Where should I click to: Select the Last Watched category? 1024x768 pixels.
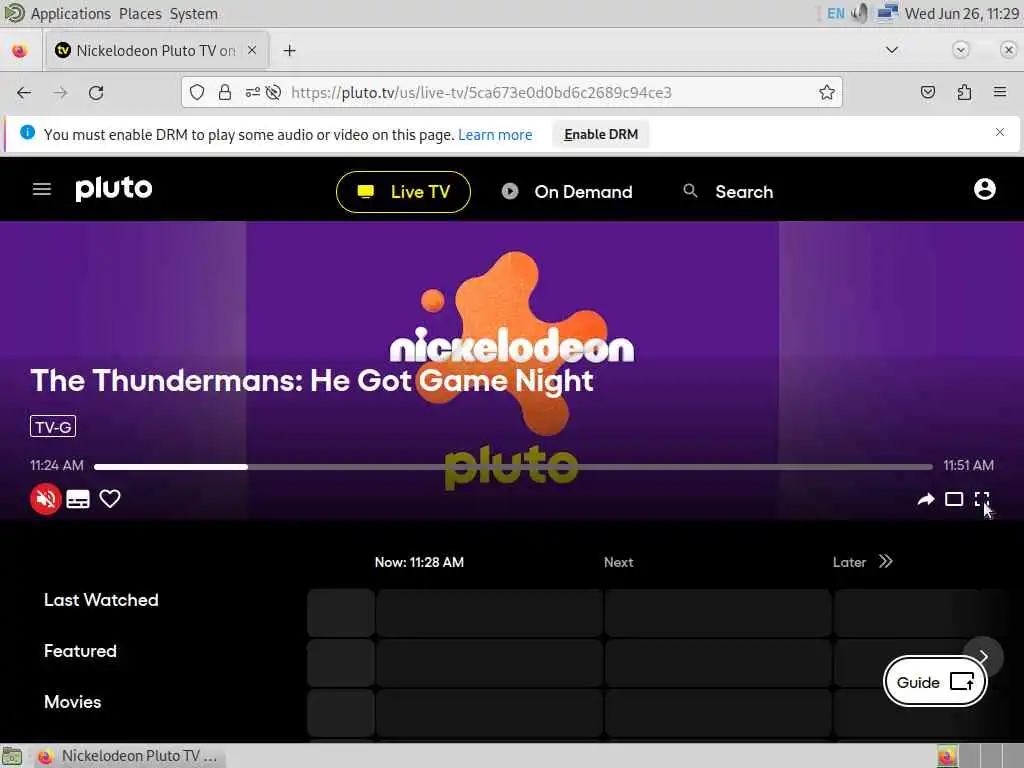(101, 600)
